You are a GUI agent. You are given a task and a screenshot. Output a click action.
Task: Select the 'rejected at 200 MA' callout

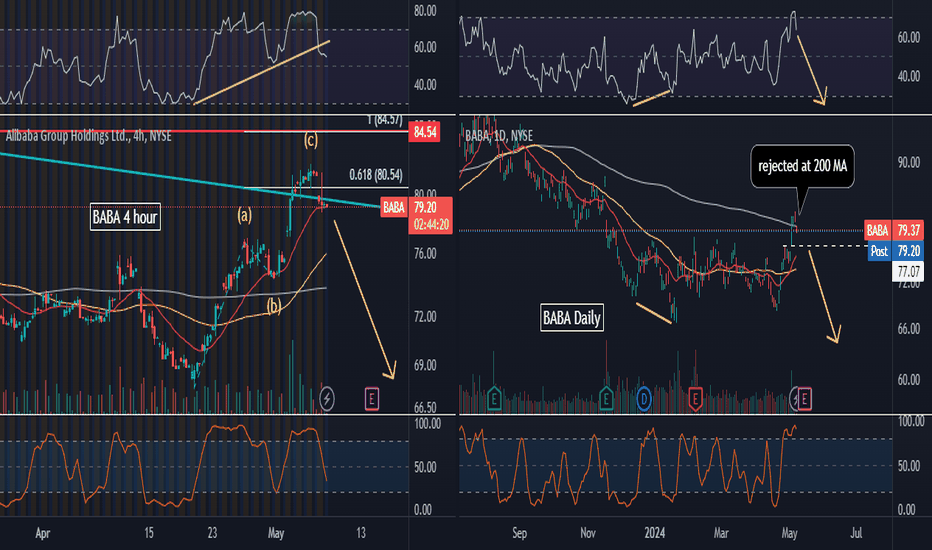click(x=802, y=166)
